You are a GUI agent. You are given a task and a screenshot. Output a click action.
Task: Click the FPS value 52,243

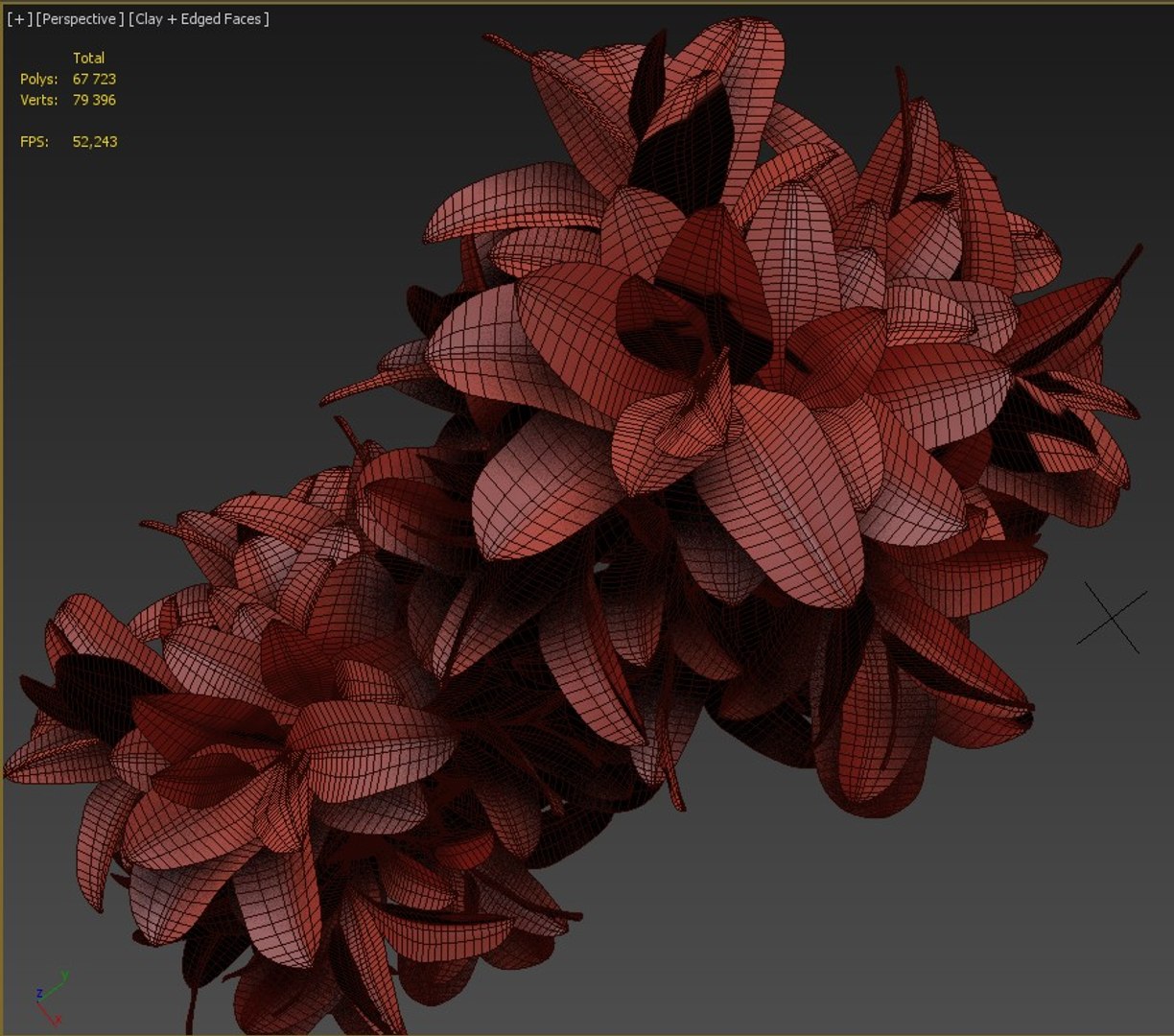coord(95,142)
